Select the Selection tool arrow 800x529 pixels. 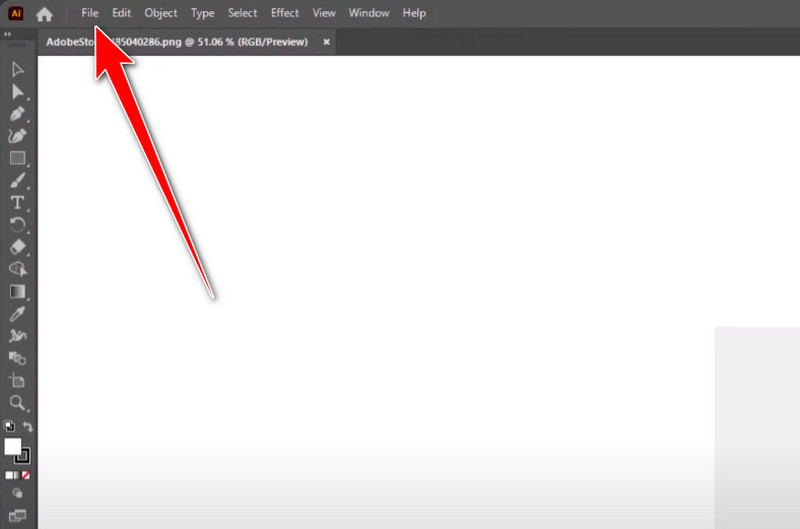(17, 69)
